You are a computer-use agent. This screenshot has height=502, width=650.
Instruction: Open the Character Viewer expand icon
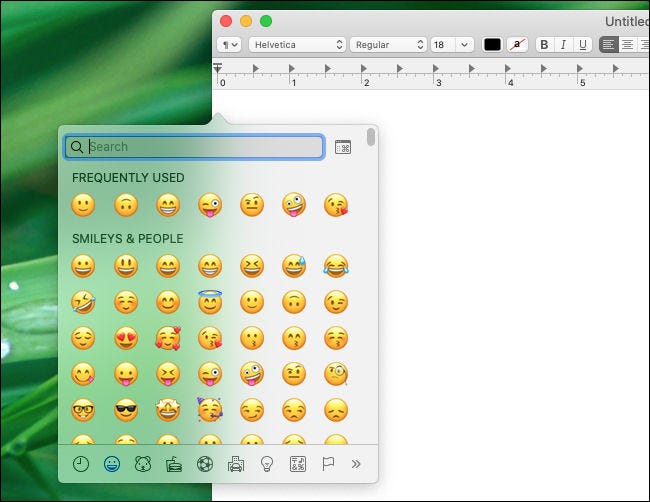343,147
